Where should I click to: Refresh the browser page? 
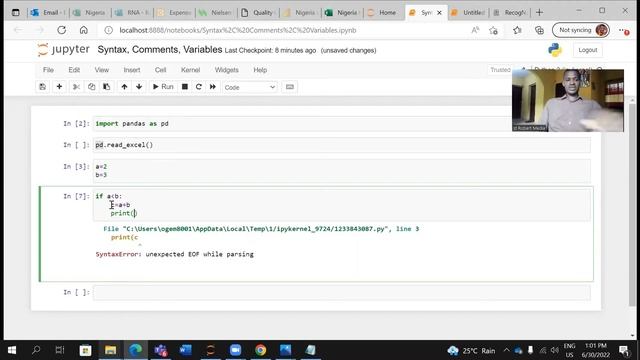tap(62, 30)
